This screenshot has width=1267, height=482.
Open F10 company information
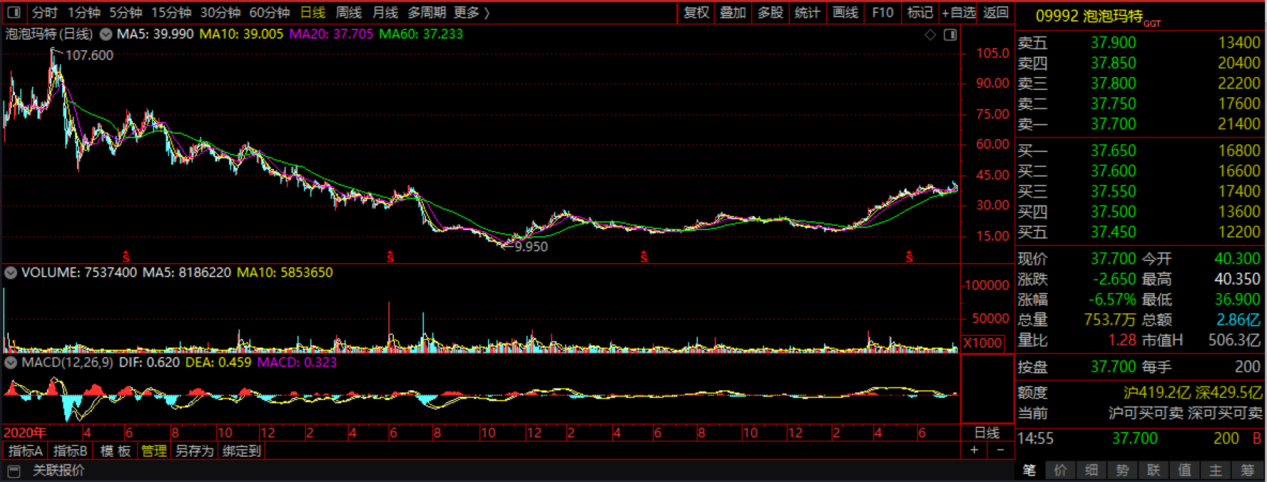(882, 13)
